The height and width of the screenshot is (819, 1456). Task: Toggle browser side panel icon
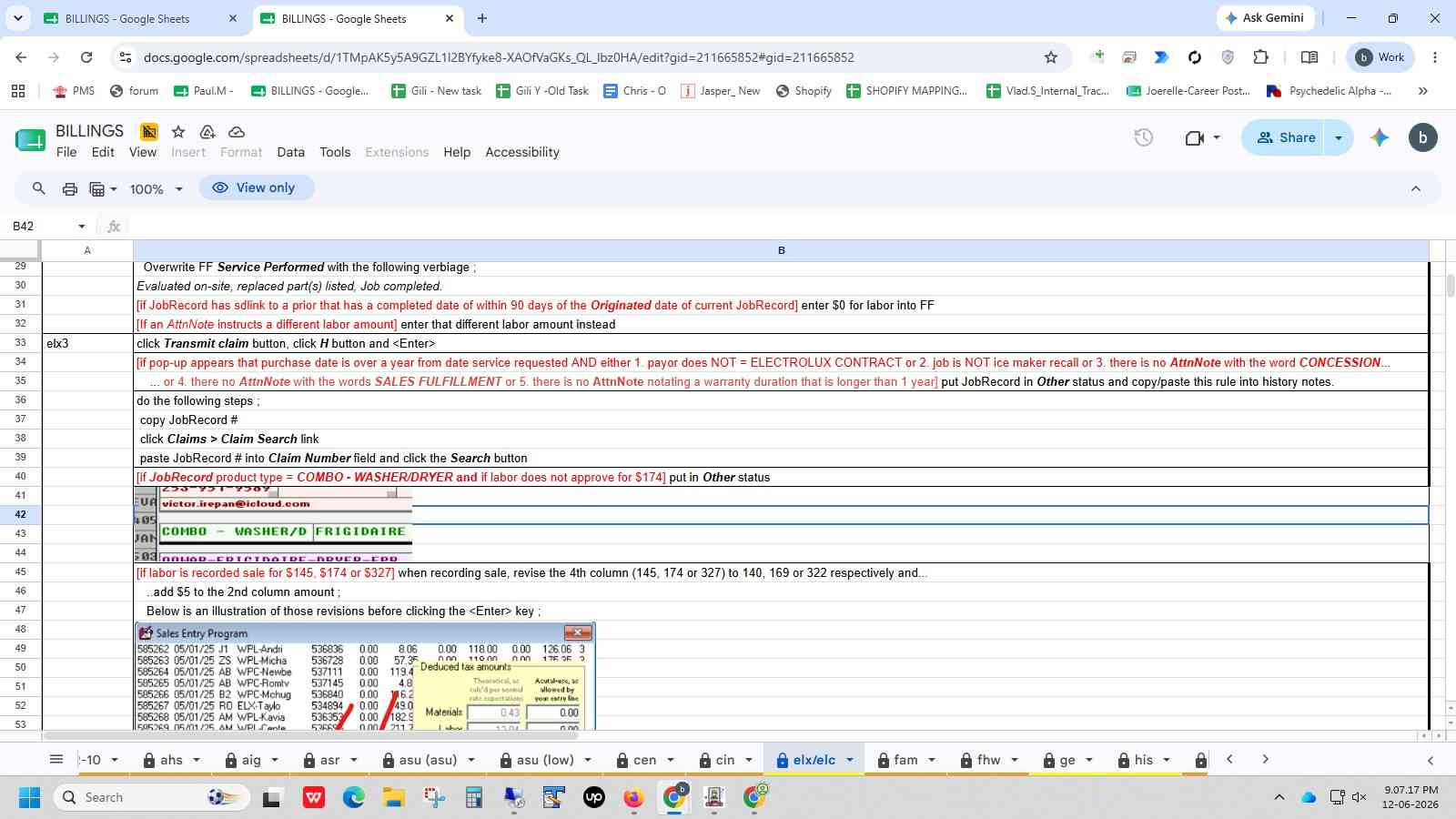[1309, 57]
